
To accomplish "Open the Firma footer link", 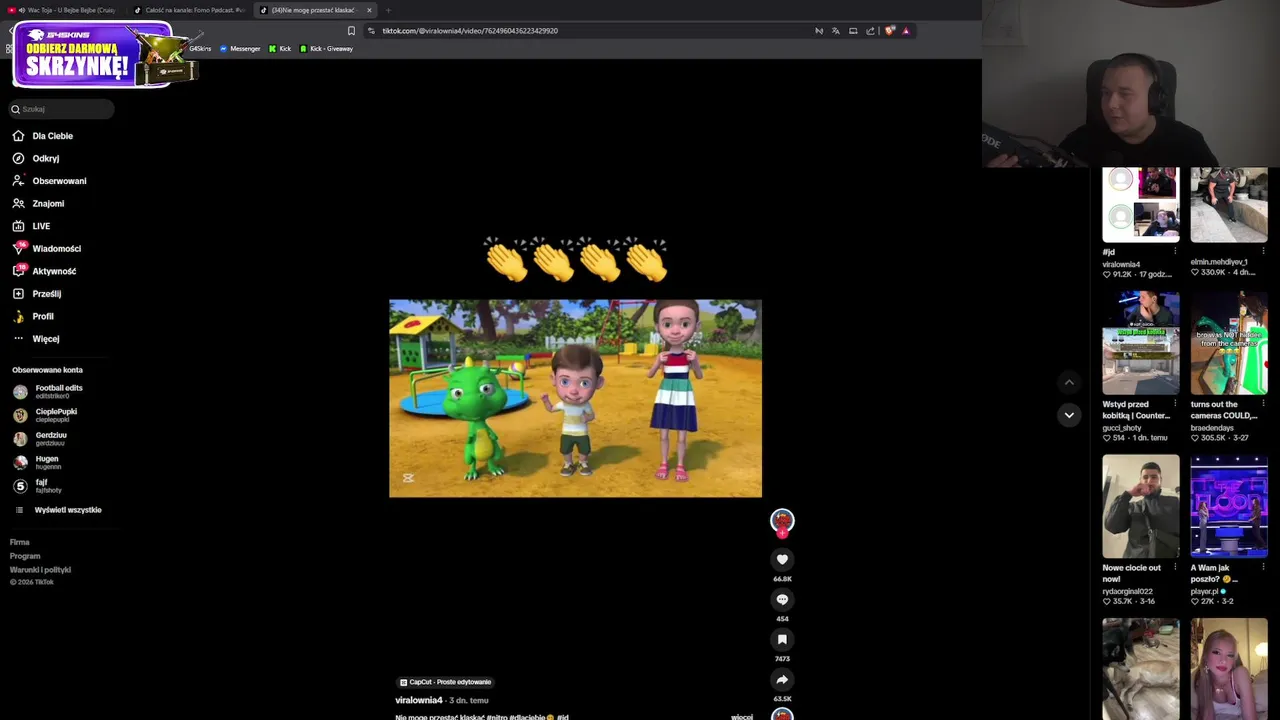I will 20,542.
